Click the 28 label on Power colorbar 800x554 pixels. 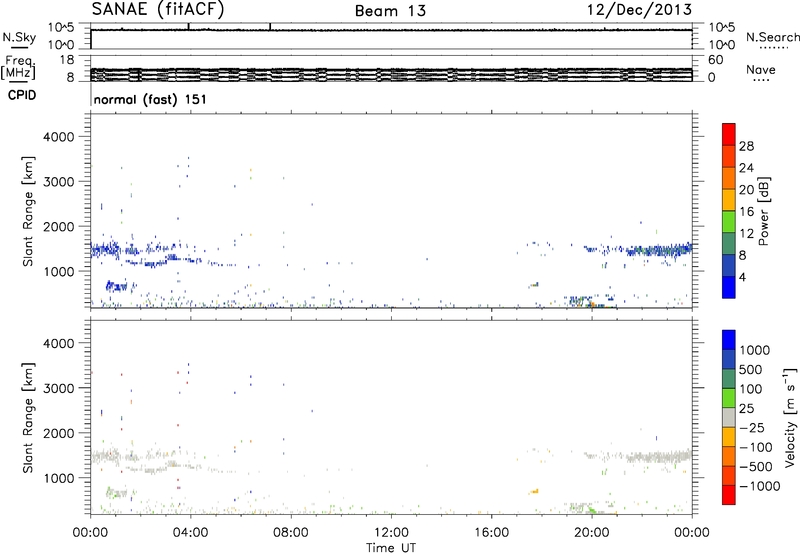click(x=746, y=146)
